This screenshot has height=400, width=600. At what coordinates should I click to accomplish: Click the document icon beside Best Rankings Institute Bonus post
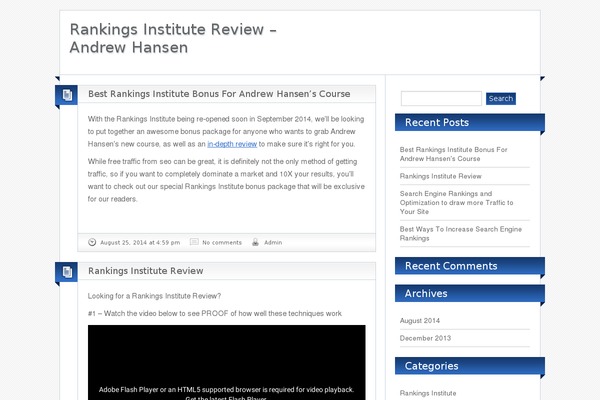[67, 95]
